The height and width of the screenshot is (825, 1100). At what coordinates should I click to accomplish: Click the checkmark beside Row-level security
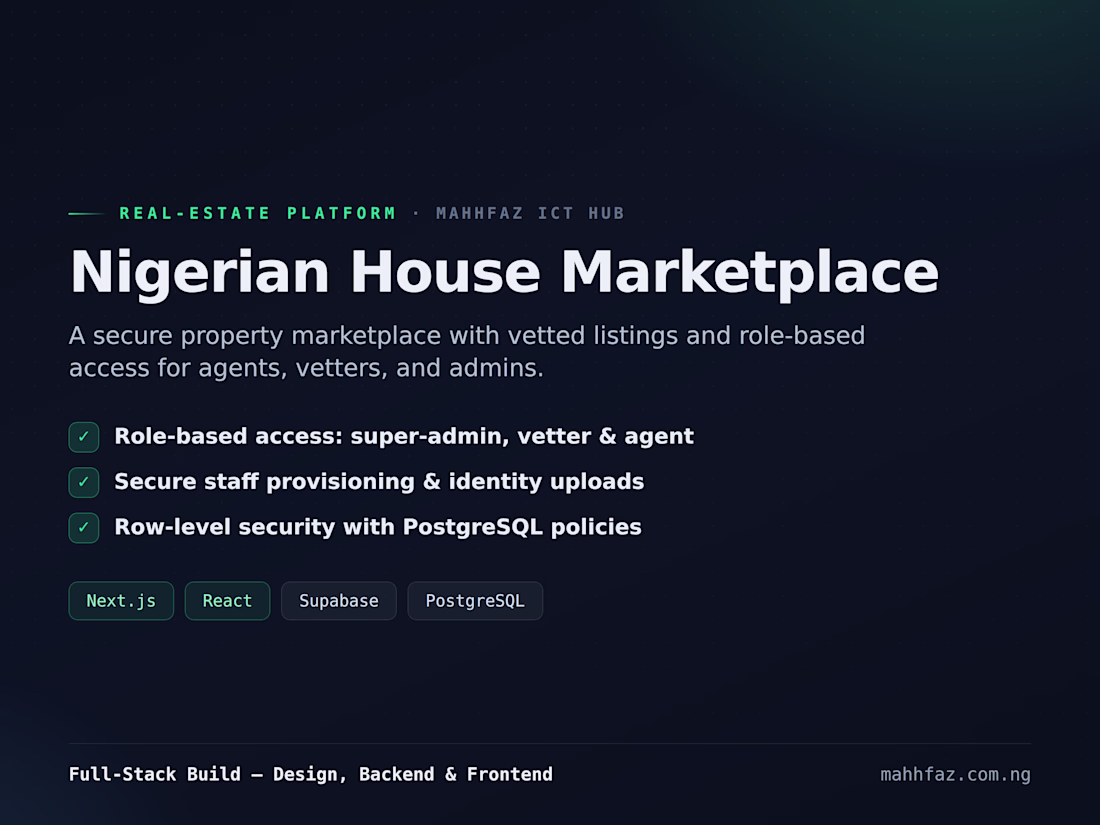click(x=83, y=528)
